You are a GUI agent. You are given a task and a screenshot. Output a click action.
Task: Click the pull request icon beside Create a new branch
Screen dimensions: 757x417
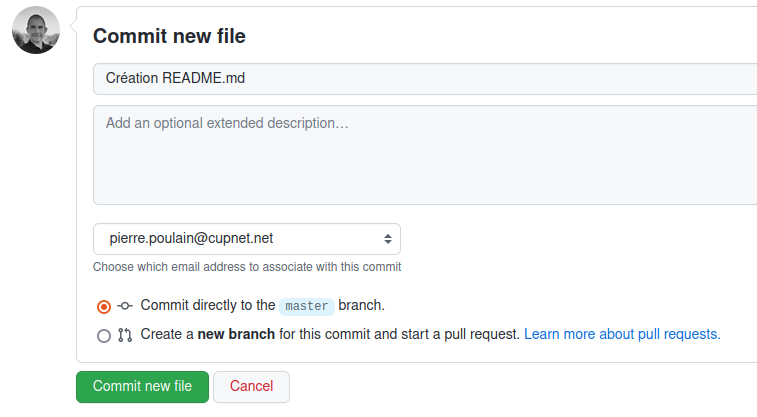pyautogui.click(x=125, y=335)
